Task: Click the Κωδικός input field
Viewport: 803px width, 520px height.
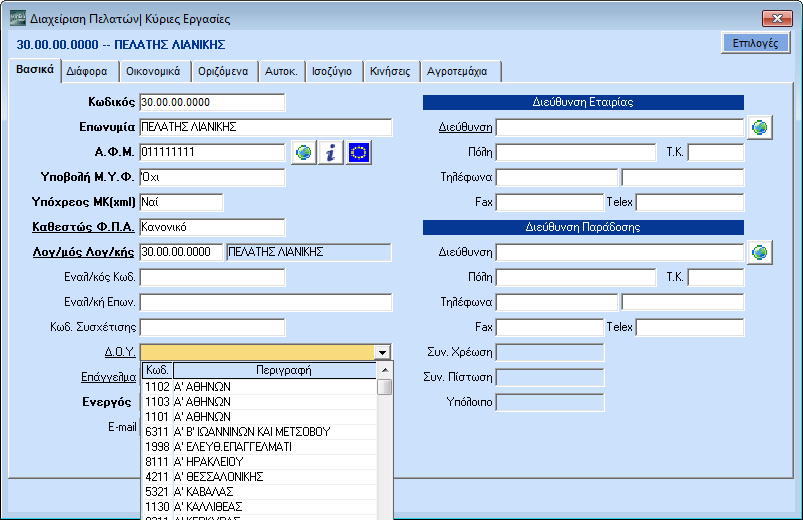Action: 212,102
